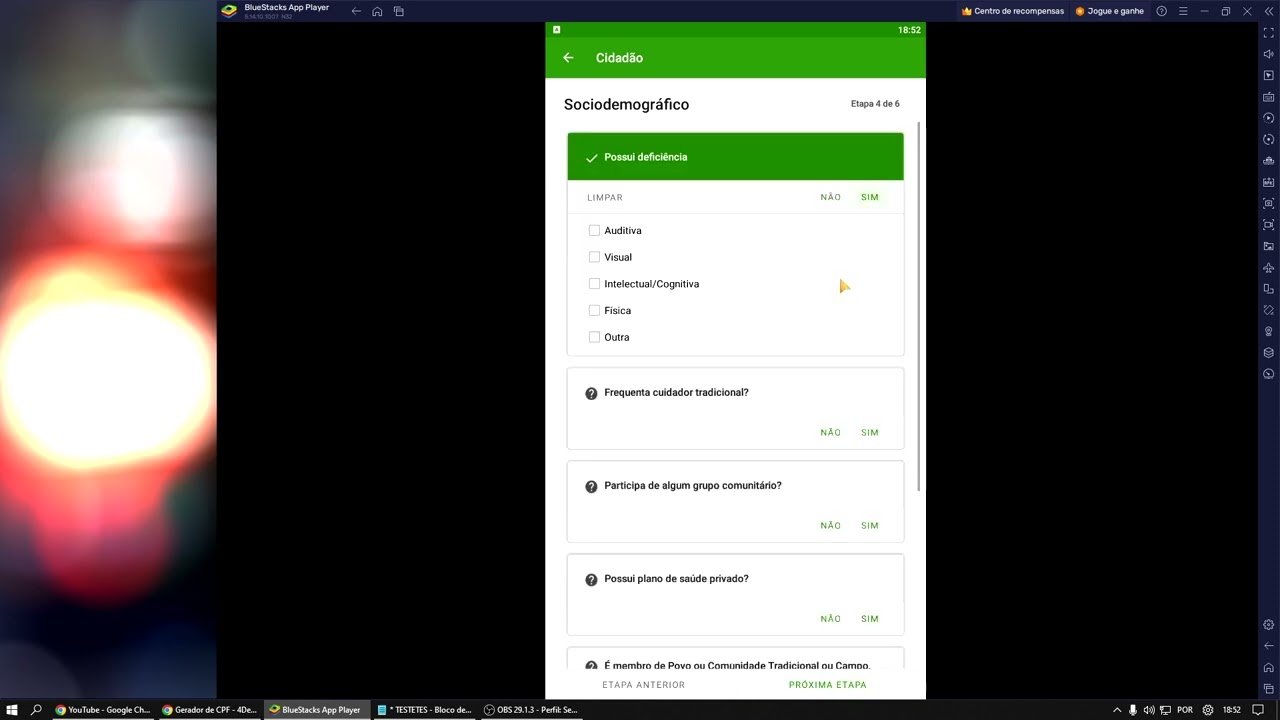Click the volume icon in BlueStacks sidebar
This screenshot has width=1280, height=720.
click(1269, 54)
